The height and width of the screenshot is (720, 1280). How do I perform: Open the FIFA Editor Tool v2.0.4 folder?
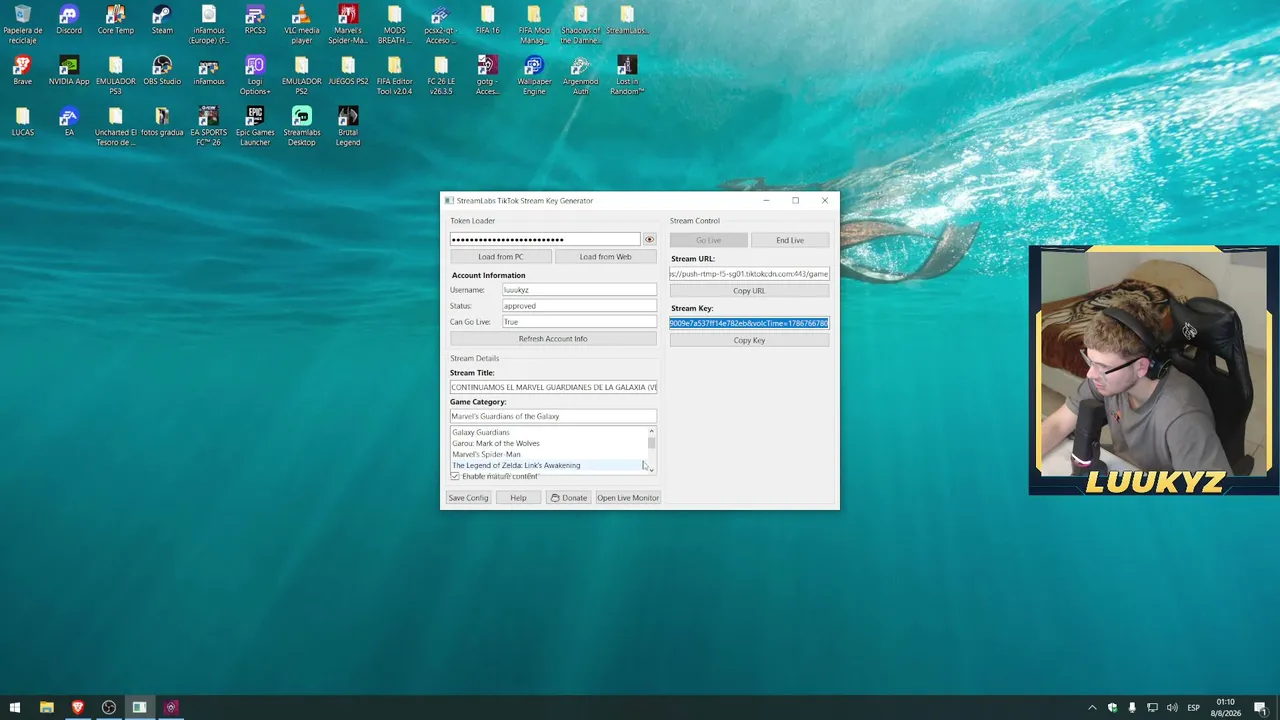(394, 76)
